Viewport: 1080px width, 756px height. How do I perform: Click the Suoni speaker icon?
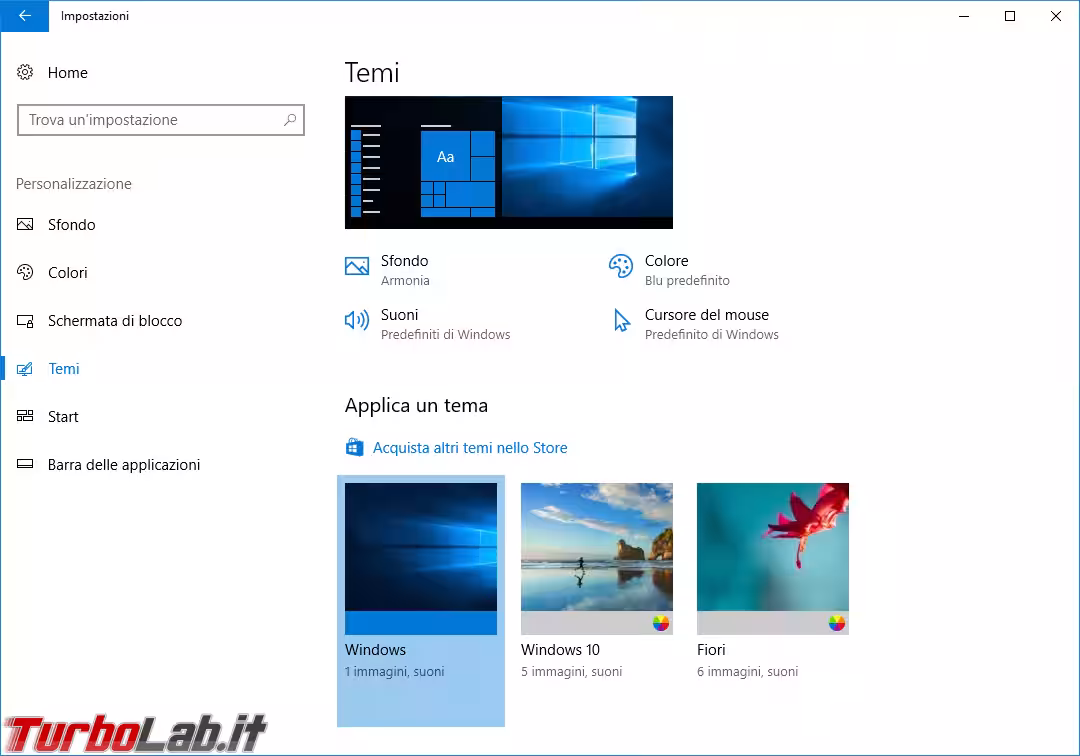click(357, 321)
